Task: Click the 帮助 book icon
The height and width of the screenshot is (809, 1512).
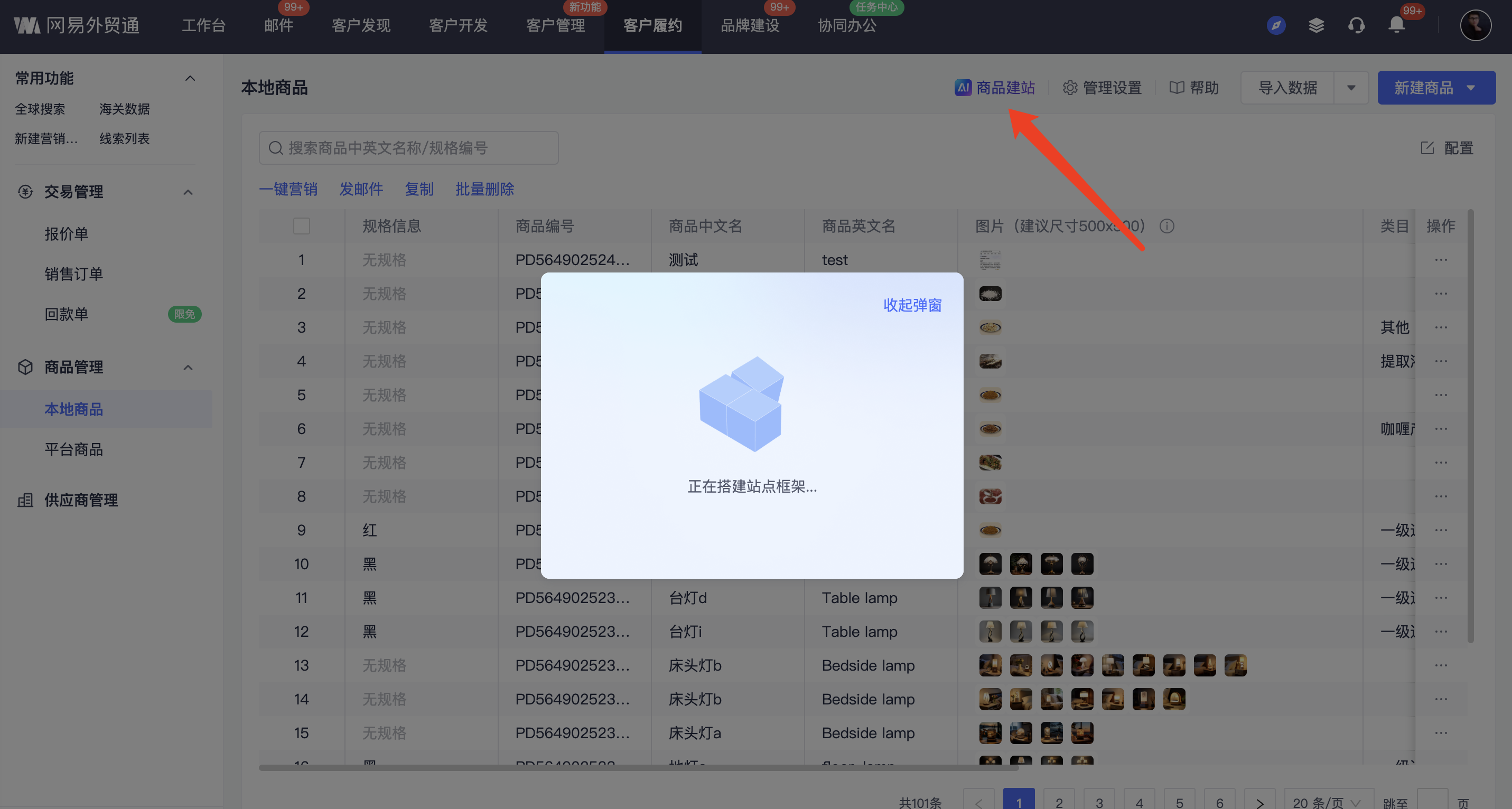Action: [x=1176, y=88]
